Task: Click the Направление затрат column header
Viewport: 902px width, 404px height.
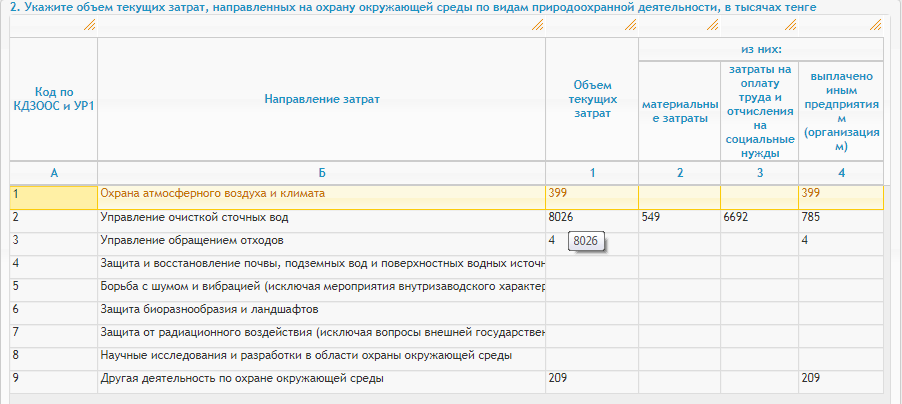Action: [x=321, y=99]
